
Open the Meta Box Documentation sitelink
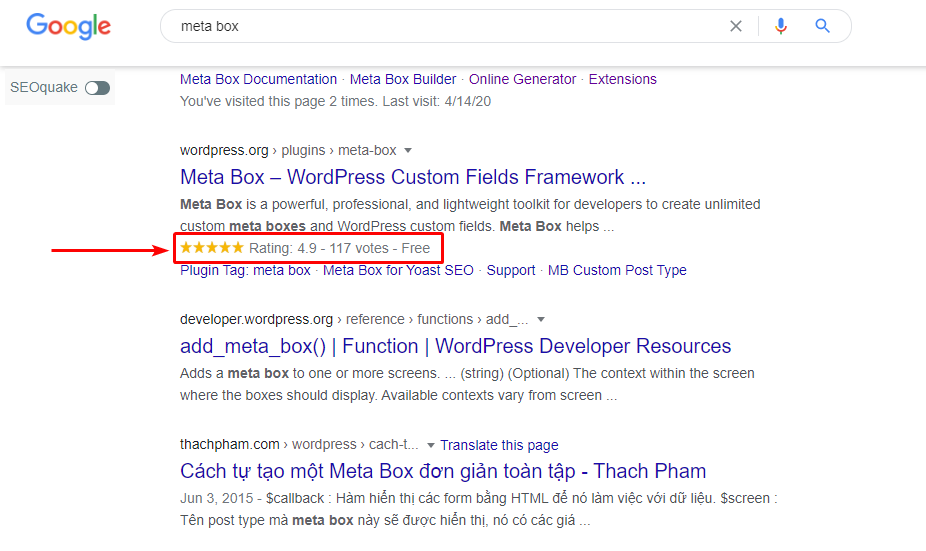[258, 79]
